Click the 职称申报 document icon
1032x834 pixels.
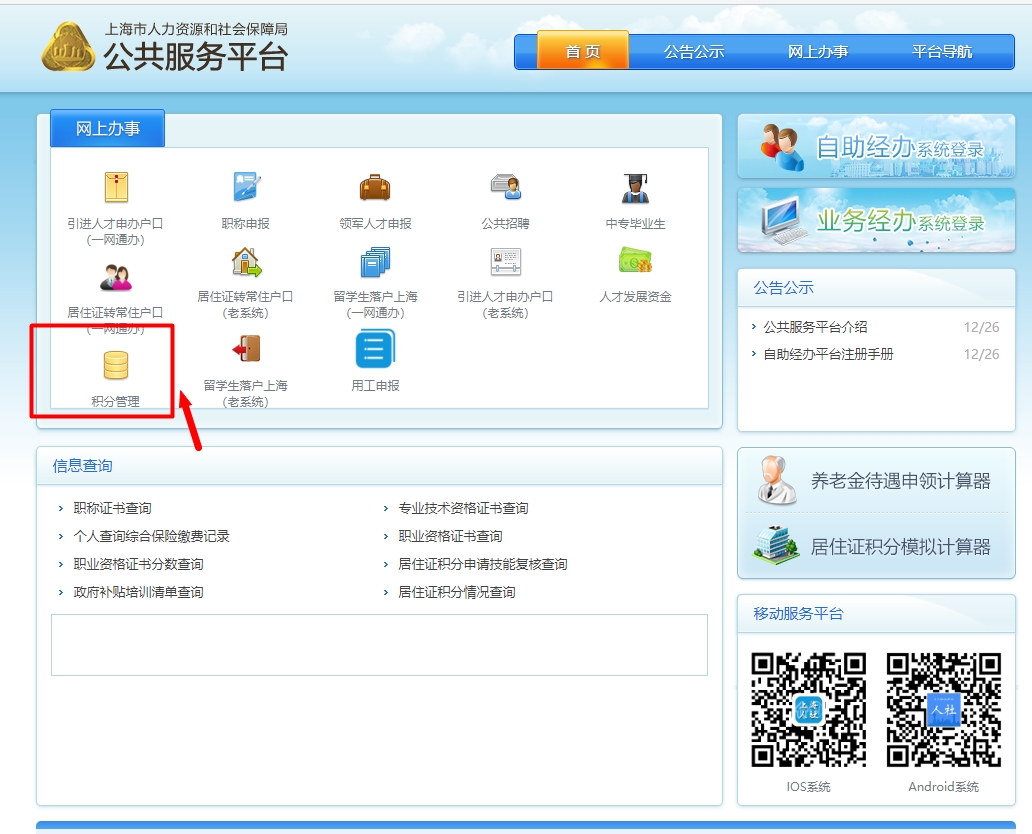(x=245, y=187)
